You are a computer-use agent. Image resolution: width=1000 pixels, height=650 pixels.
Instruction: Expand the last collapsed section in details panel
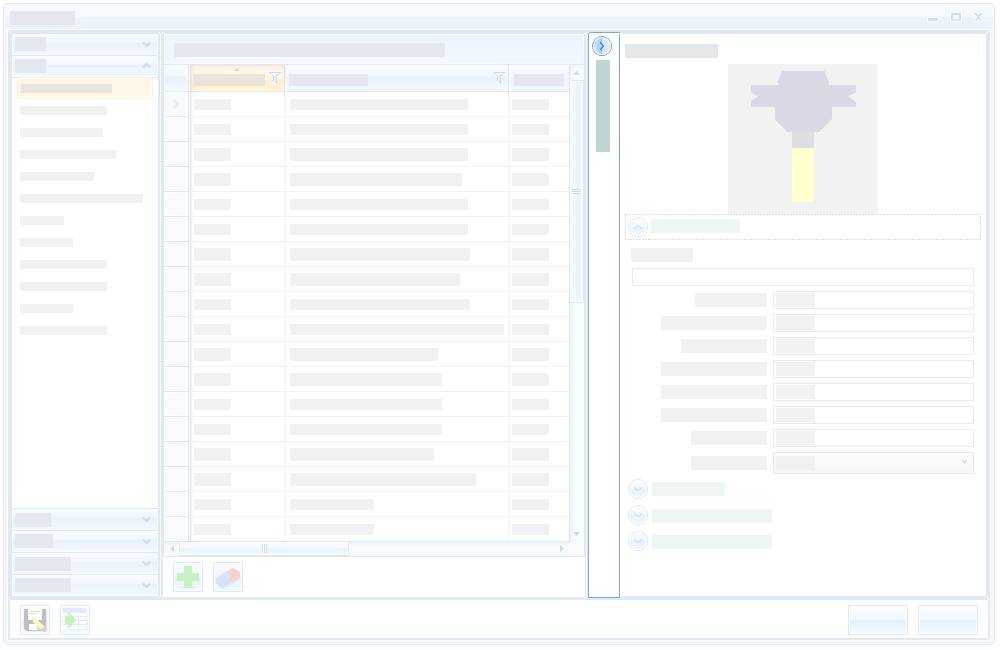coord(638,541)
